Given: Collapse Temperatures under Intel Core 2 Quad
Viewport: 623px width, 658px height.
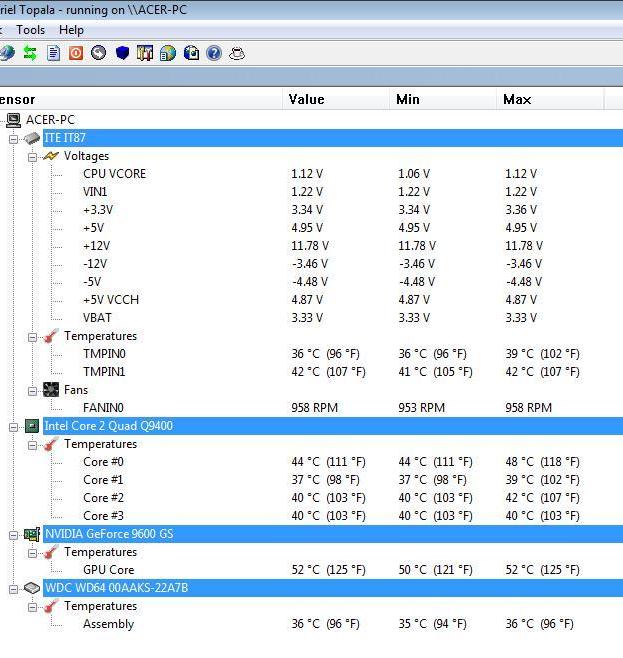Looking at the screenshot, I should point(32,445).
